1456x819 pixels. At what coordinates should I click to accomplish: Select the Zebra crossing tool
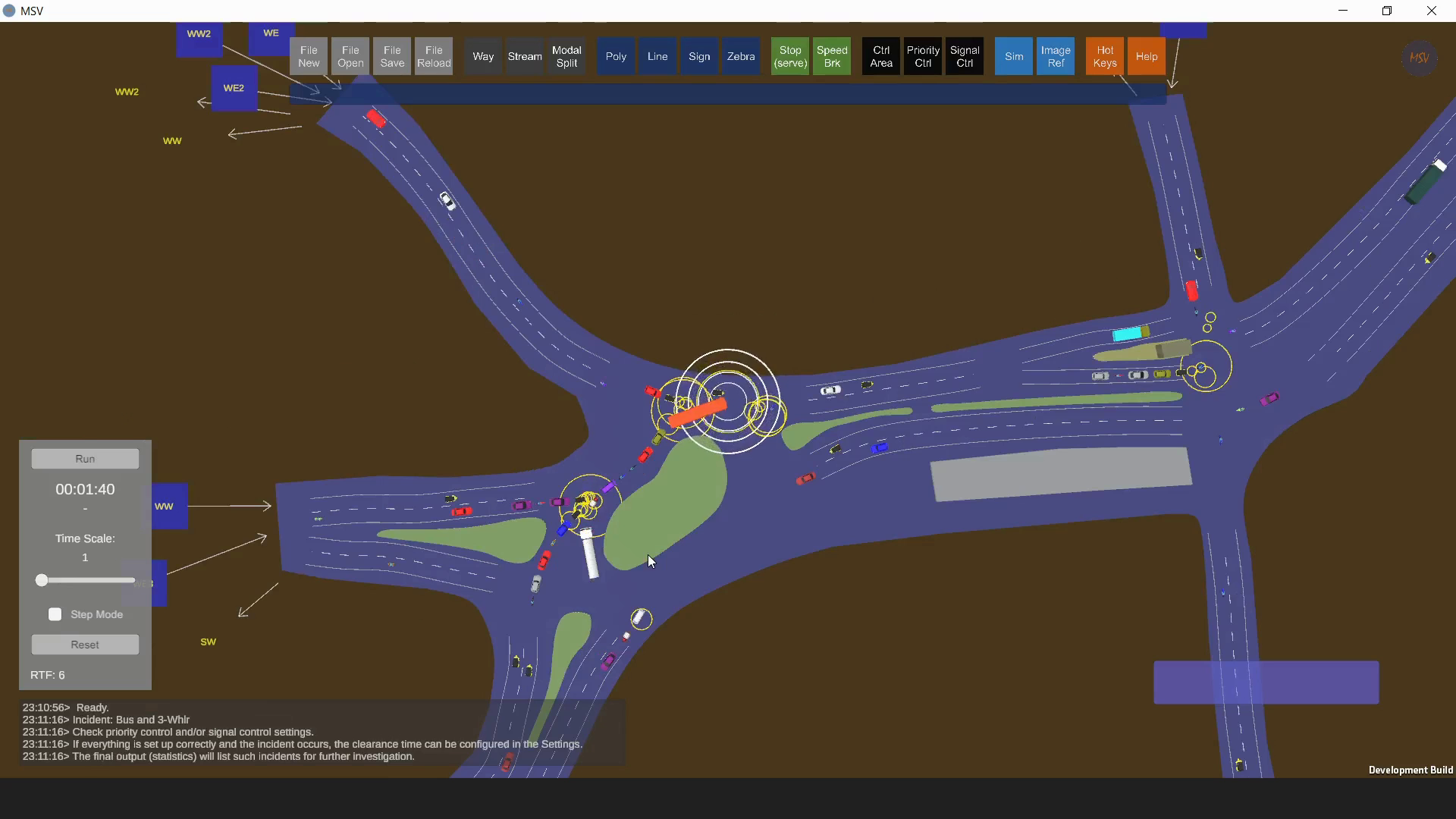(x=741, y=57)
